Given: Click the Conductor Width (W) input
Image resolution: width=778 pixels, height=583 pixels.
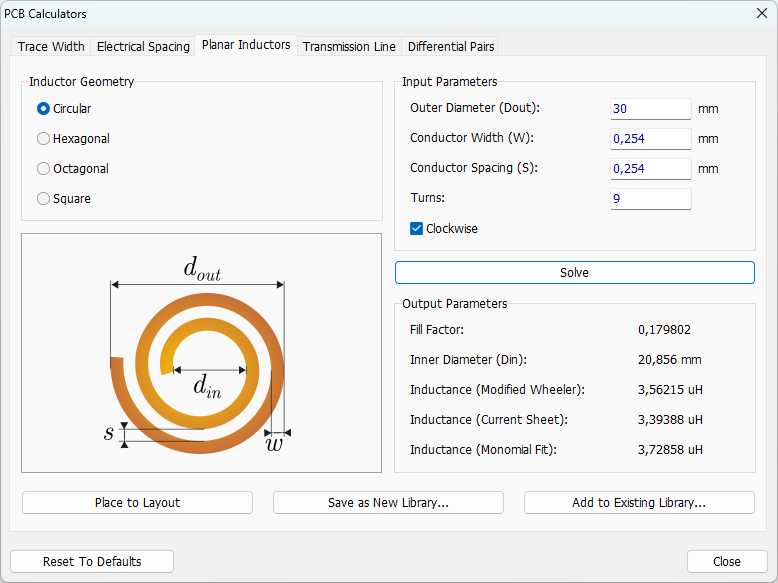Looking at the screenshot, I should coord(650,139).
